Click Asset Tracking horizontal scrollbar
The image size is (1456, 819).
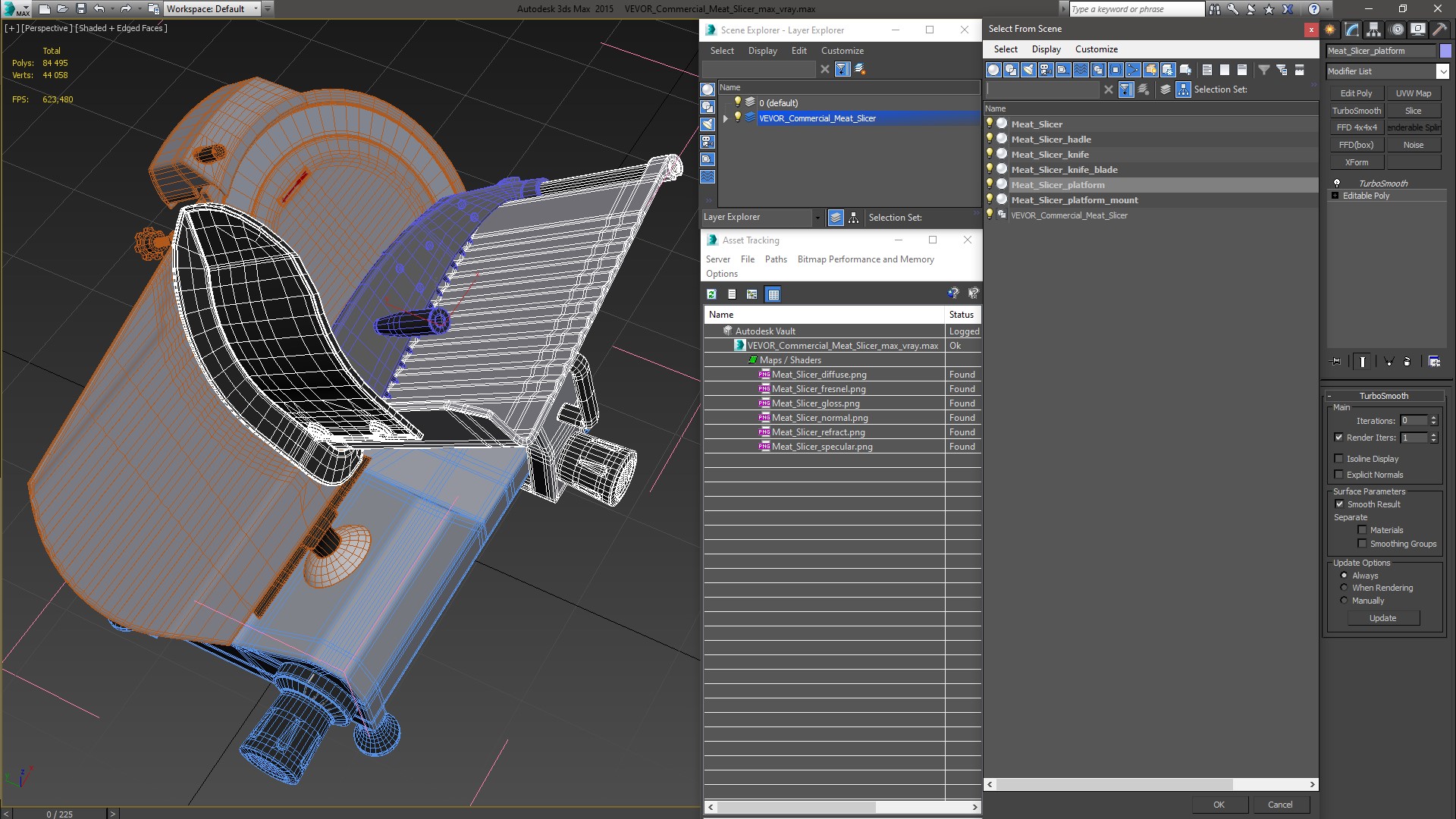click(795, 807)
